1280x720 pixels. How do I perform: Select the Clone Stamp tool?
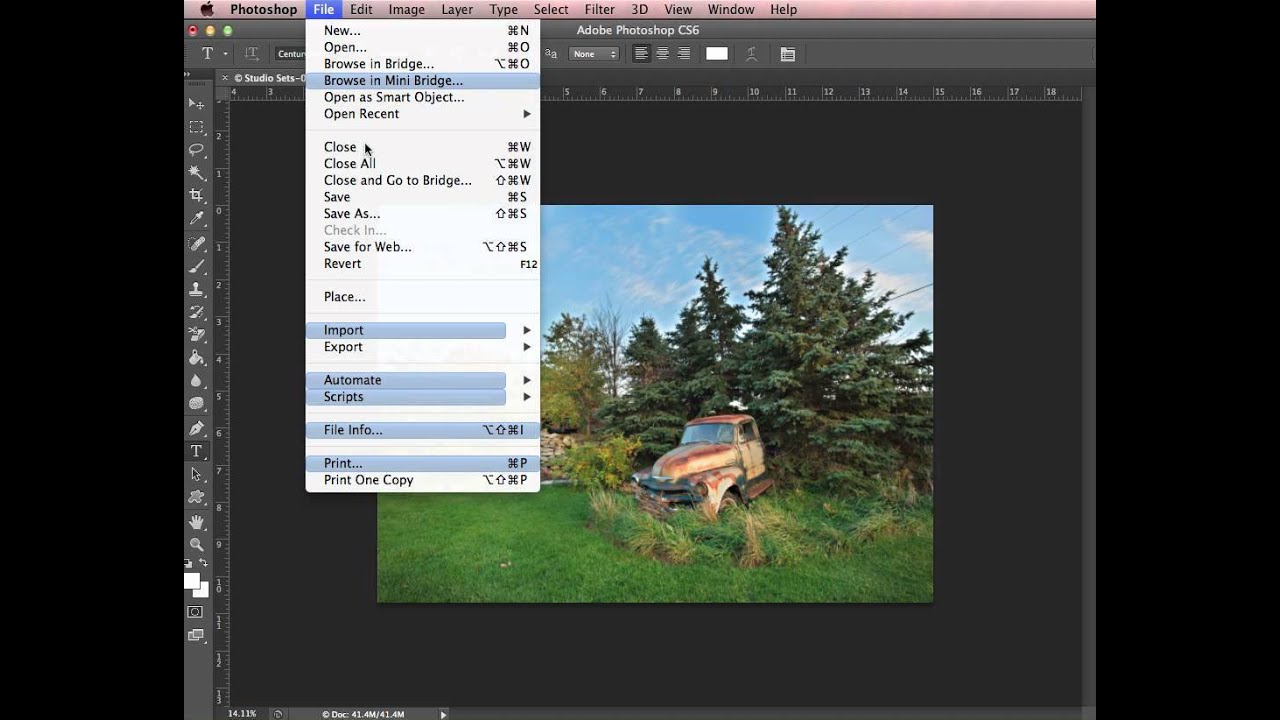pos(196,289)
